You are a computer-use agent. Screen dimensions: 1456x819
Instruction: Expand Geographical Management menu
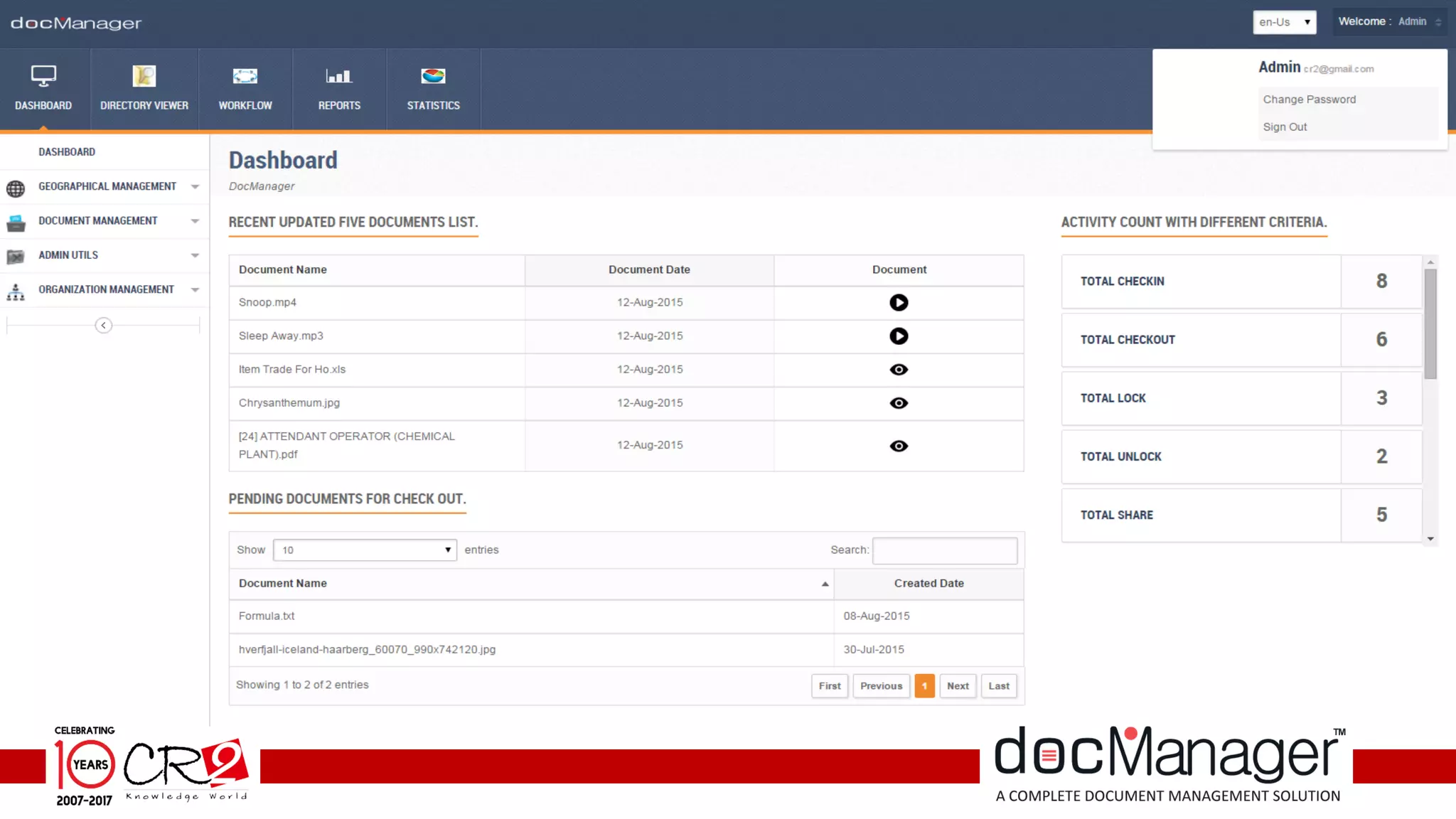[107, 187]
